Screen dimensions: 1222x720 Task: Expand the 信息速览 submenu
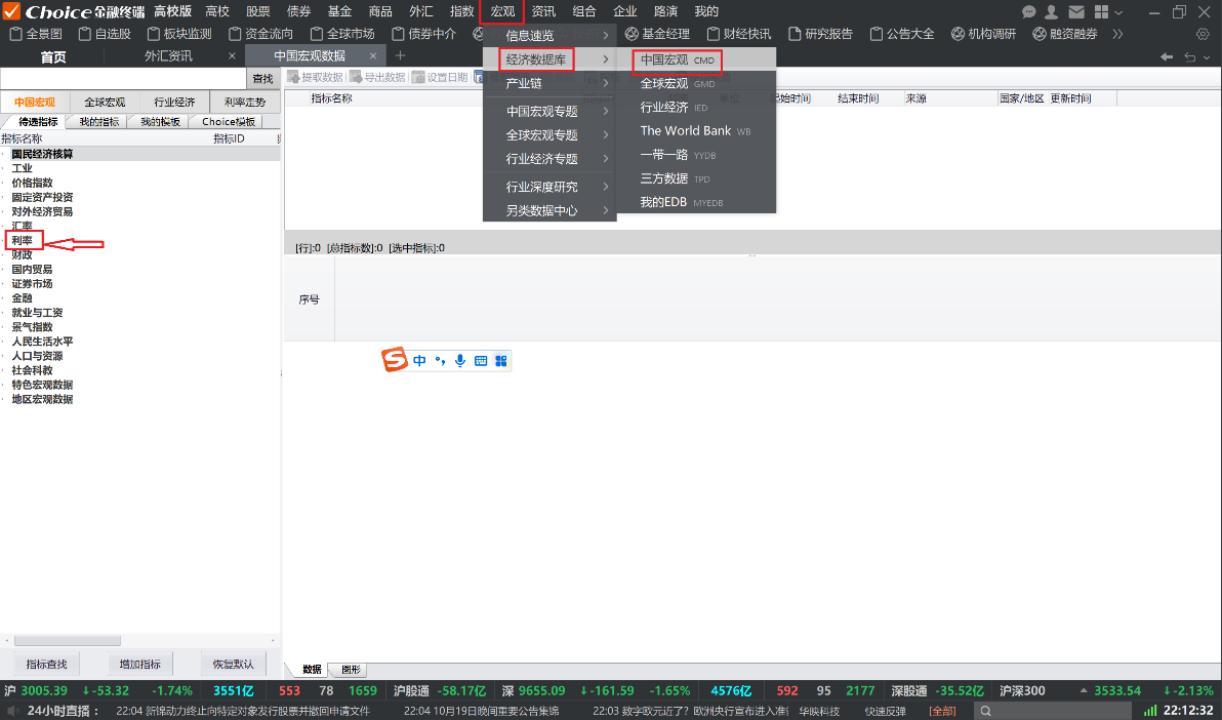pyautogui.click(x=550, y=36)
